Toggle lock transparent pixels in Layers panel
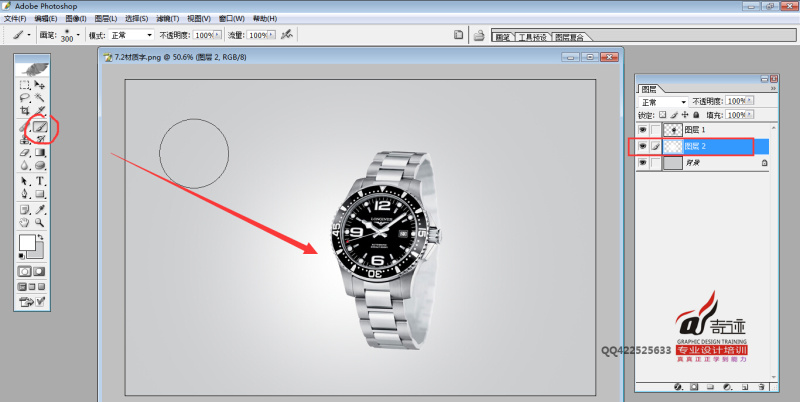Image resolution: width=800 pixels, height=402 pixels. [662, 115]
